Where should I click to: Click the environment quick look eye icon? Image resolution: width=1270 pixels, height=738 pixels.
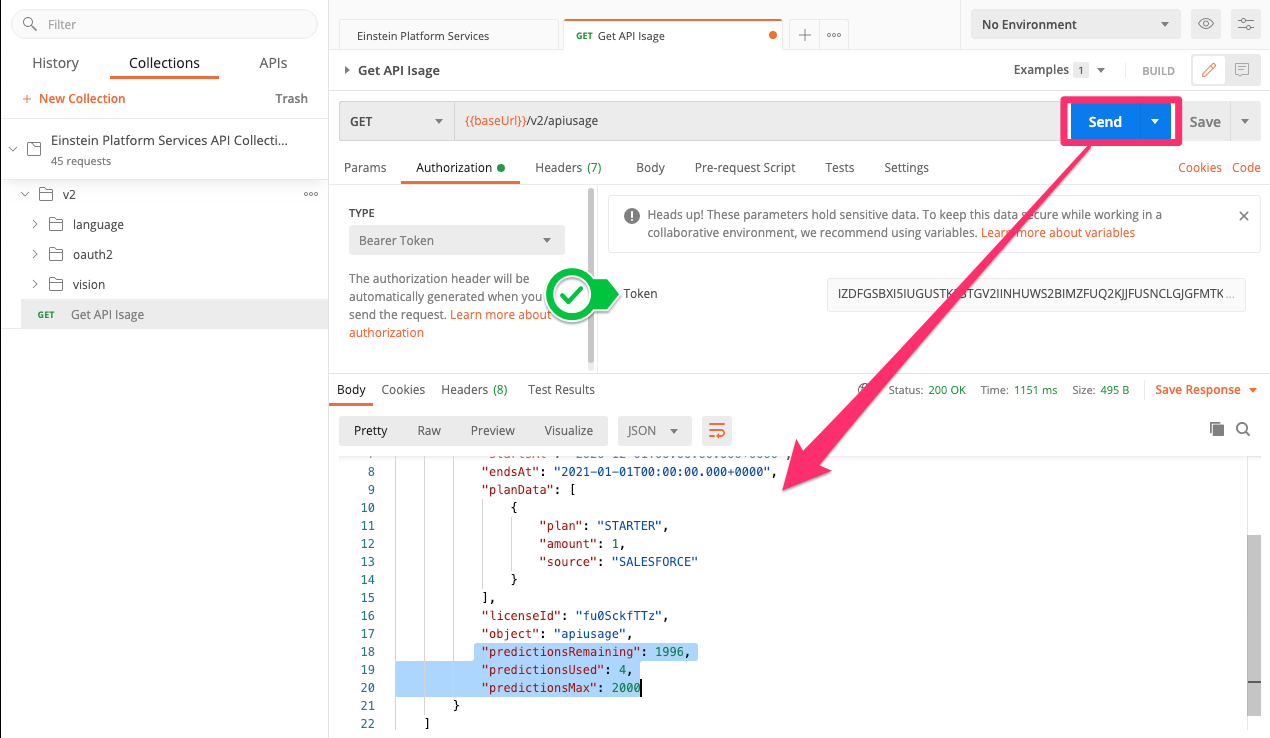(x=1206, y=24)
